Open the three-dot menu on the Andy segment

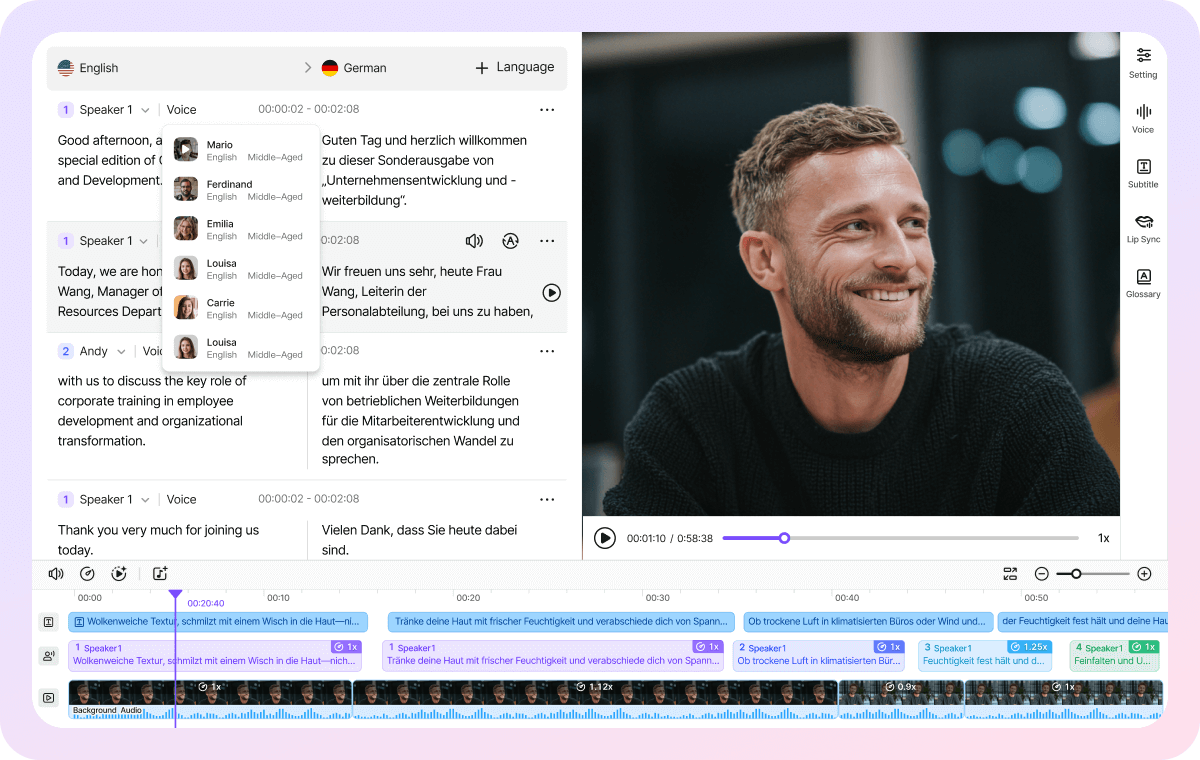click(547, 351)
